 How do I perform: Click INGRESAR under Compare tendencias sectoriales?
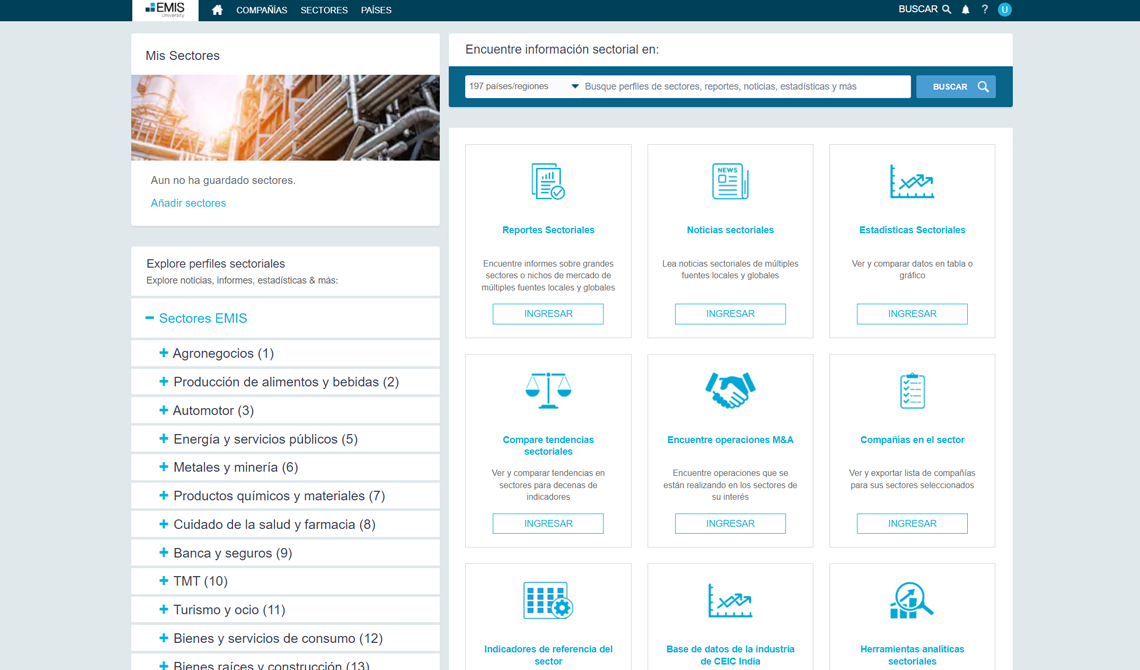pos(548,523)
